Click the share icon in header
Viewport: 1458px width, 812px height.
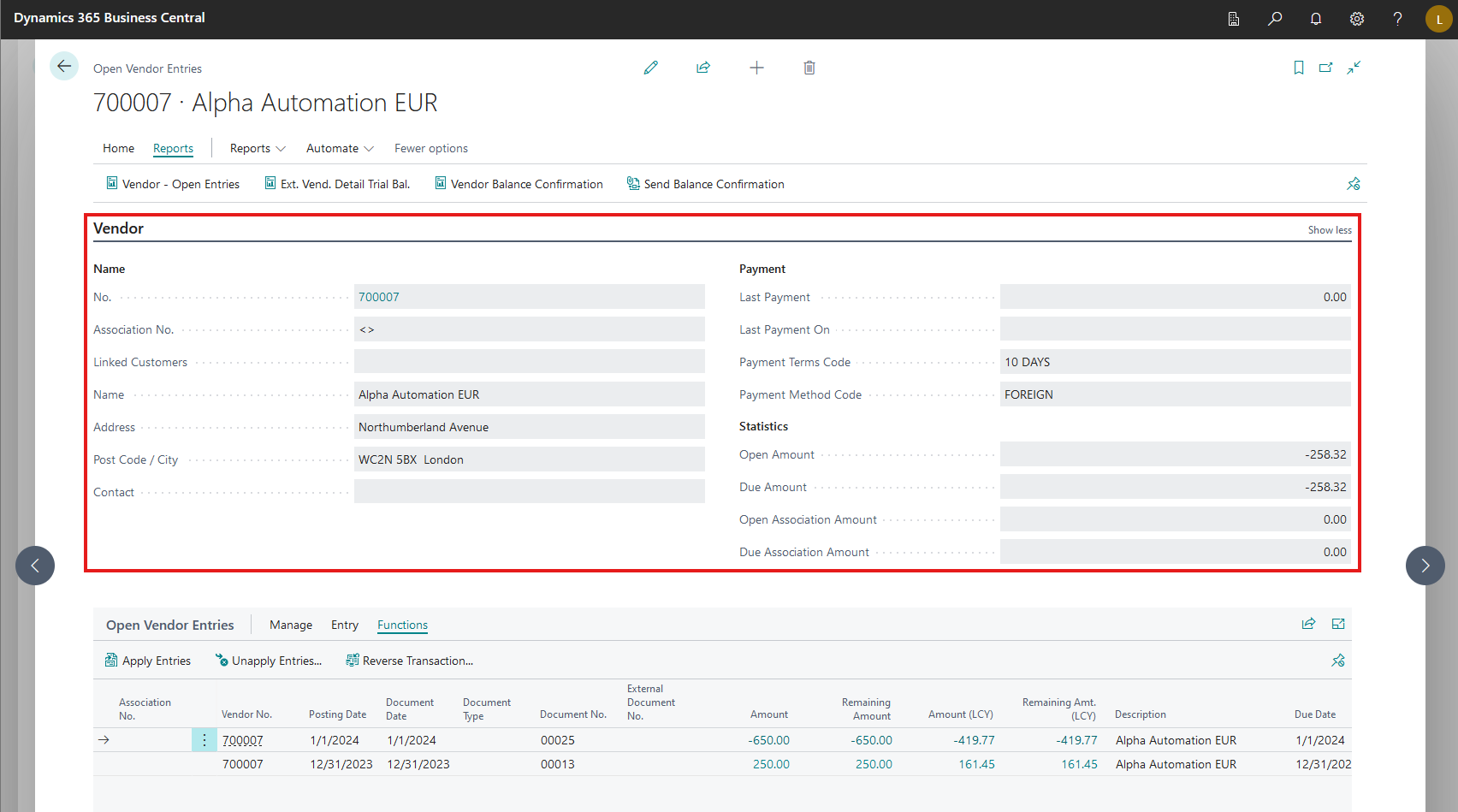pyautogui.click(x=703, y=68)
